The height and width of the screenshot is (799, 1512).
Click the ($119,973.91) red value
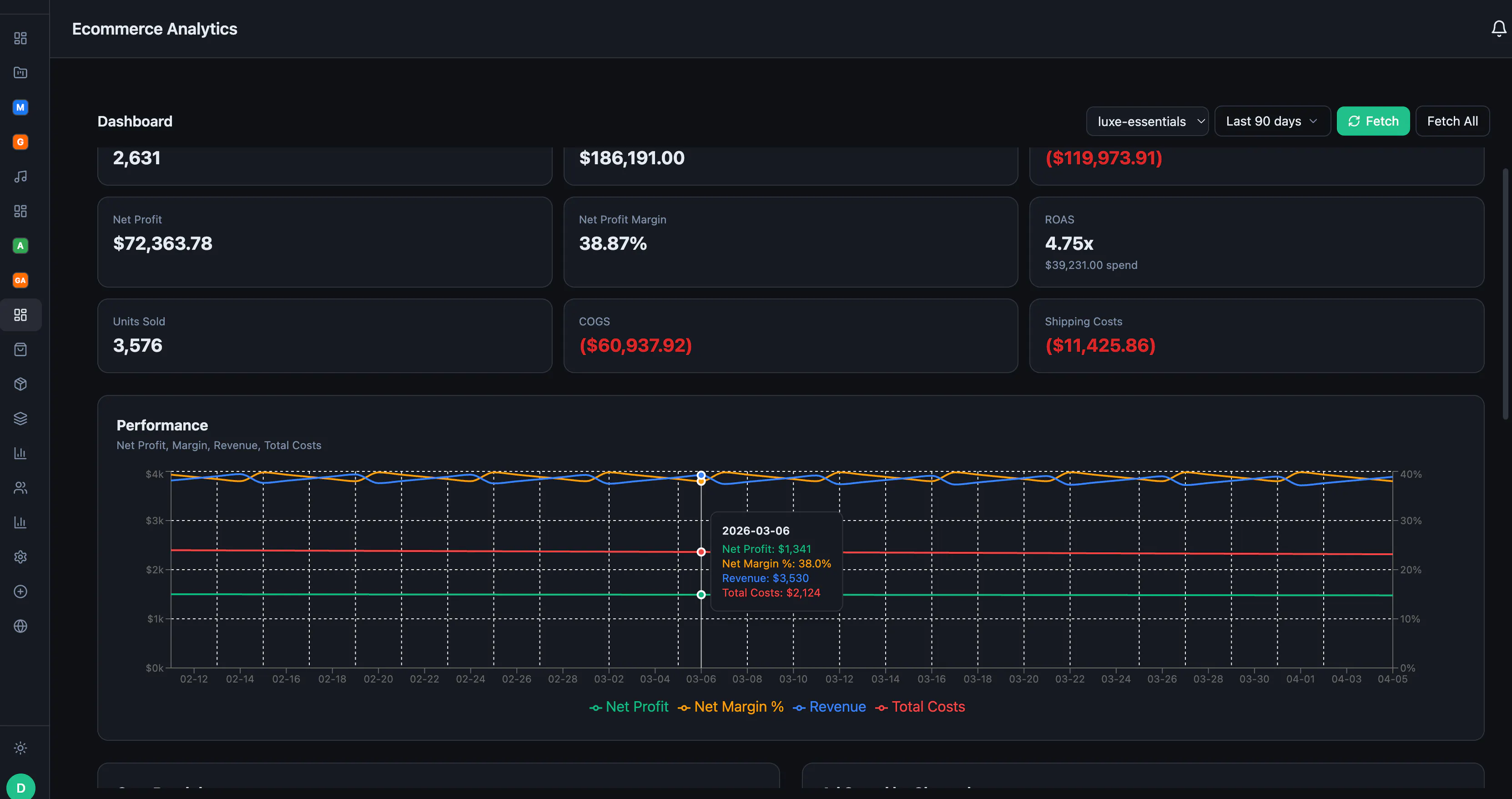tap(1104, 158)
